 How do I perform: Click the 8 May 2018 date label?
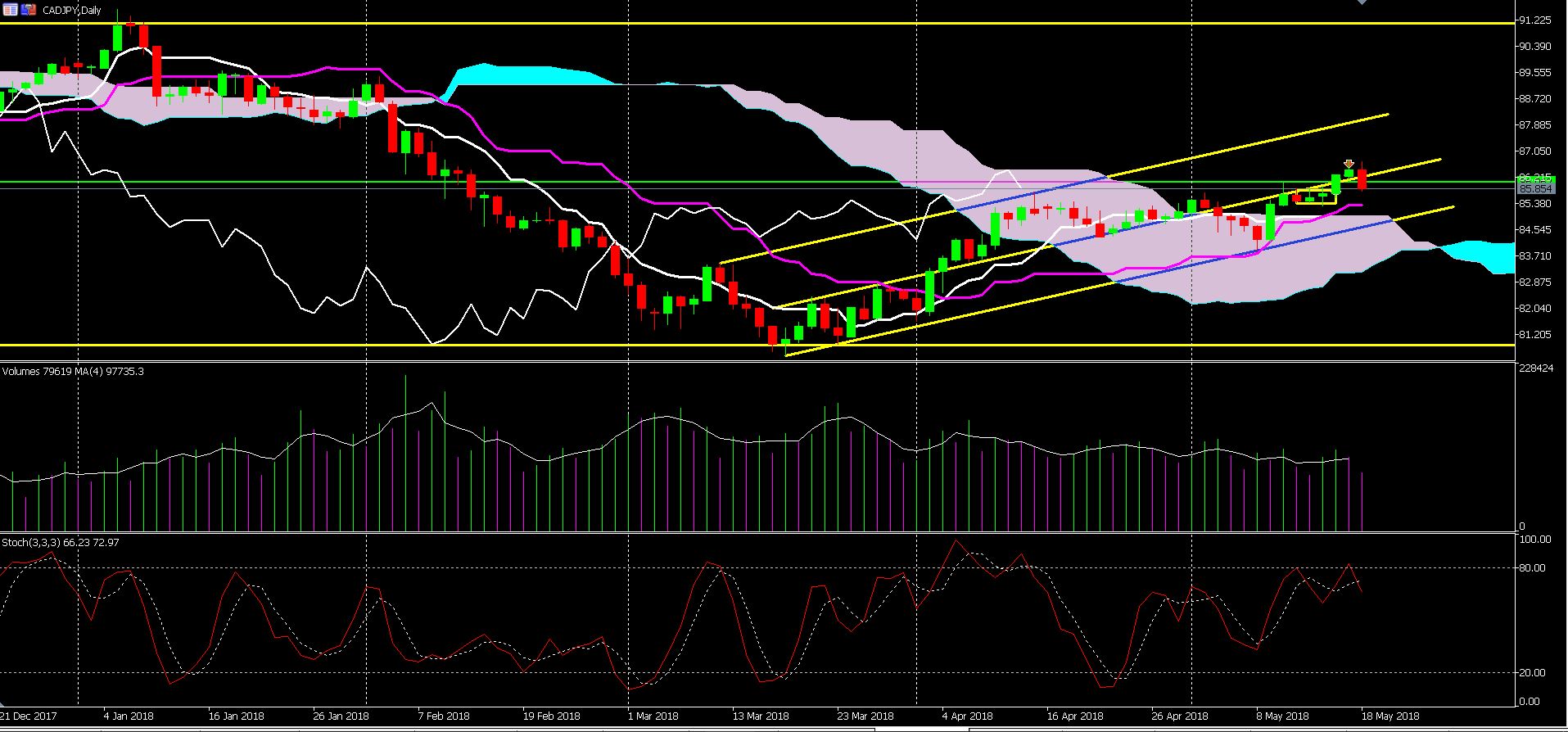point(1281,716)
